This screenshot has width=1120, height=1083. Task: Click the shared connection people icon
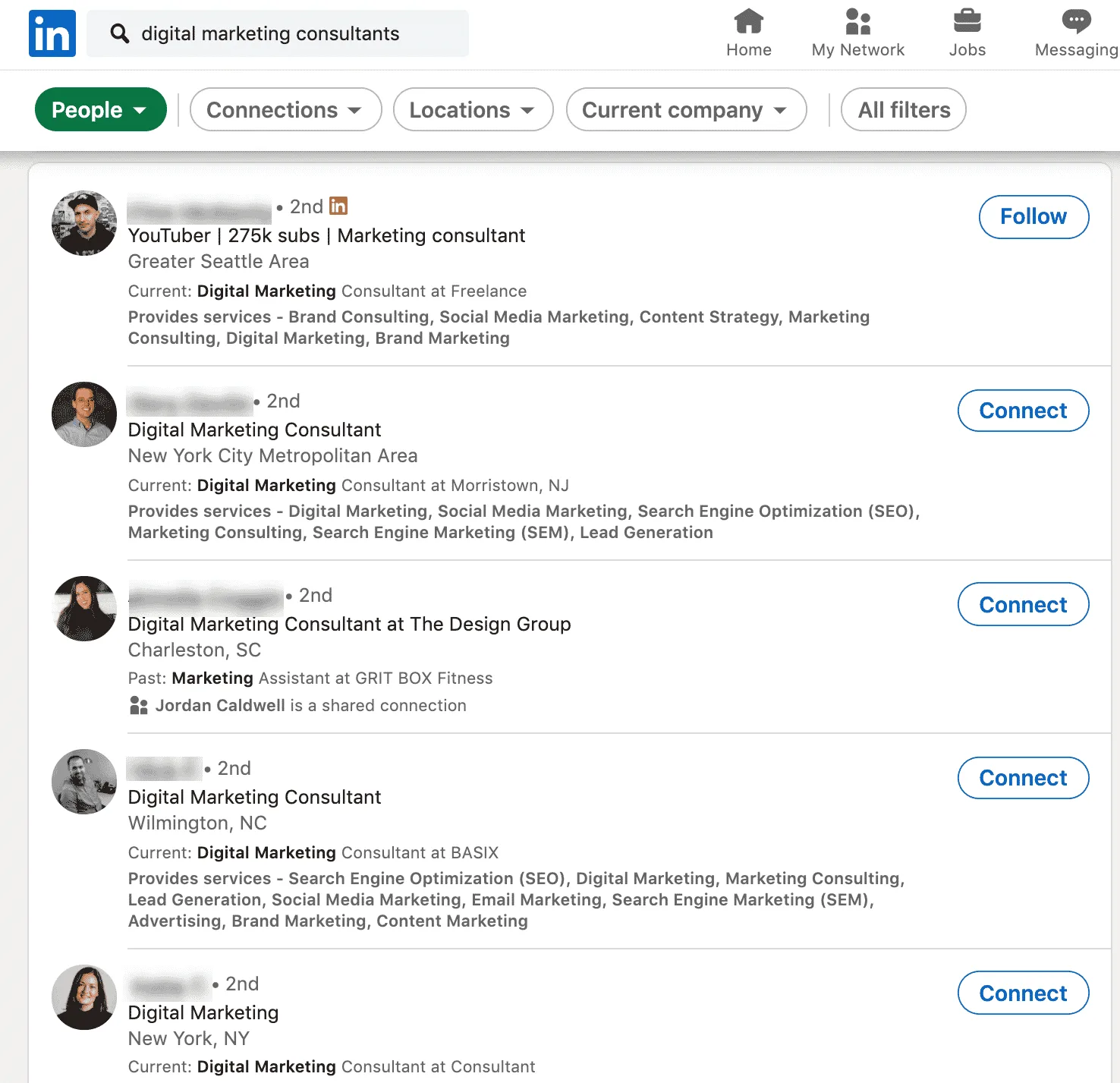coord(138,706)
